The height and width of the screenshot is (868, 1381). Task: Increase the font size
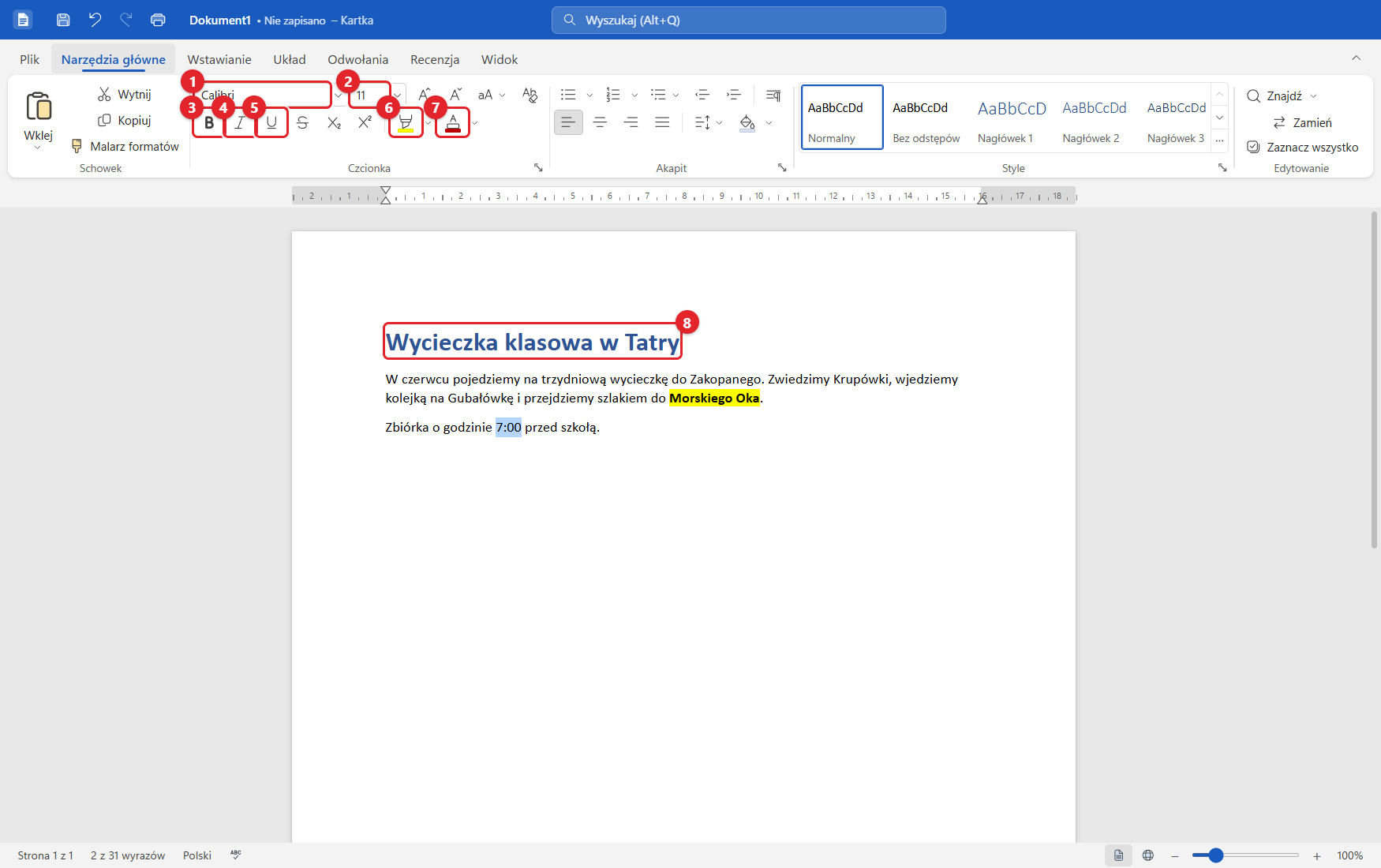(x=425, y=95)
